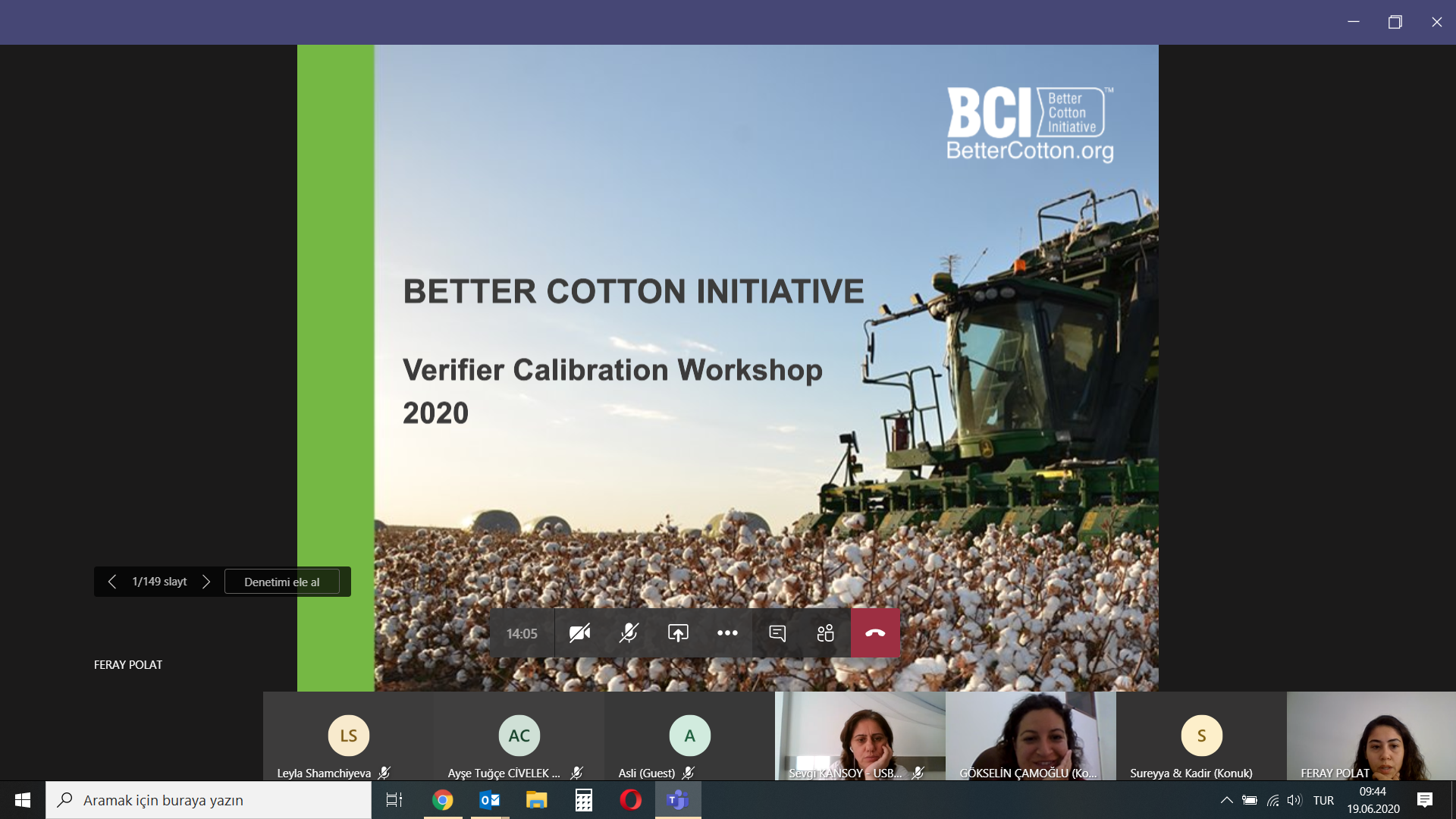The width and height of the screenshot is (1456, 819).
Task: Go to the previous slide
Action: [112, 582]
